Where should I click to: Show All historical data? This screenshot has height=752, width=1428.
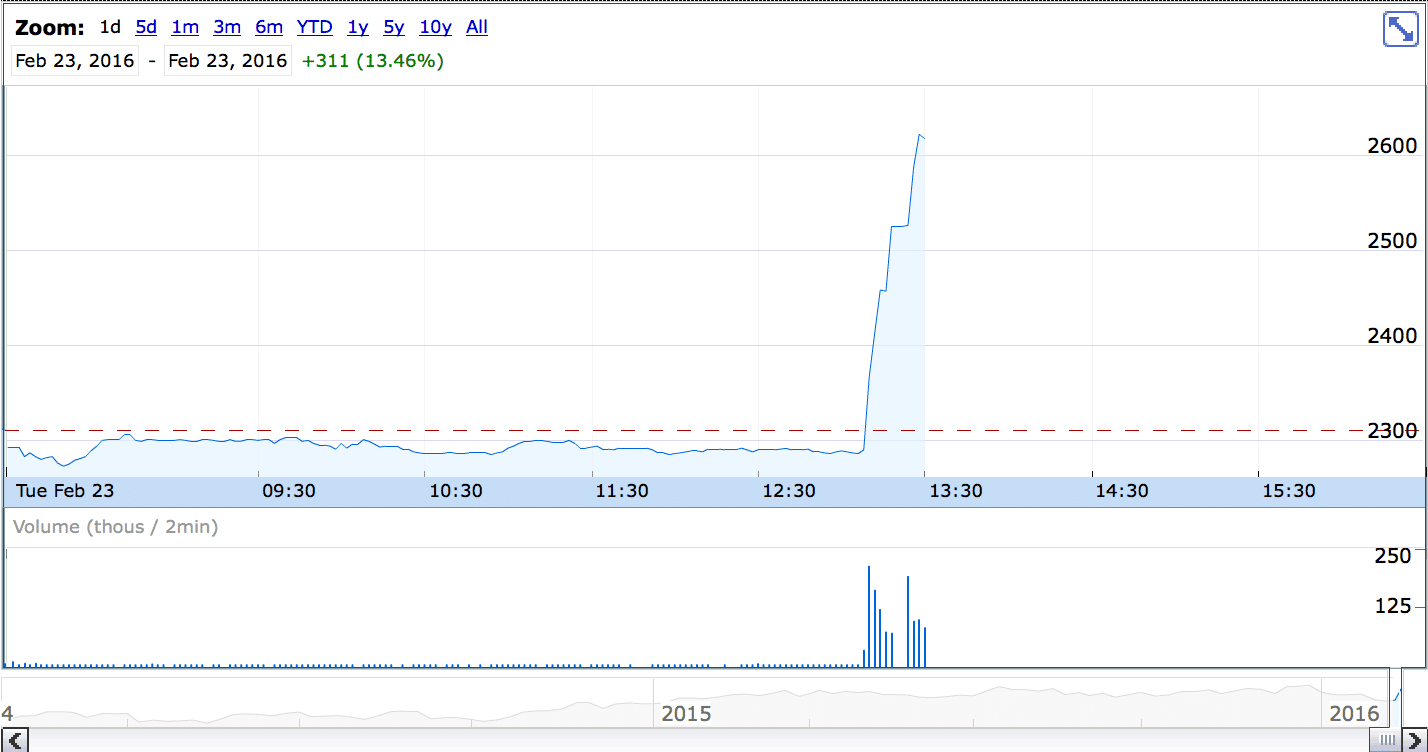[477, 28]
